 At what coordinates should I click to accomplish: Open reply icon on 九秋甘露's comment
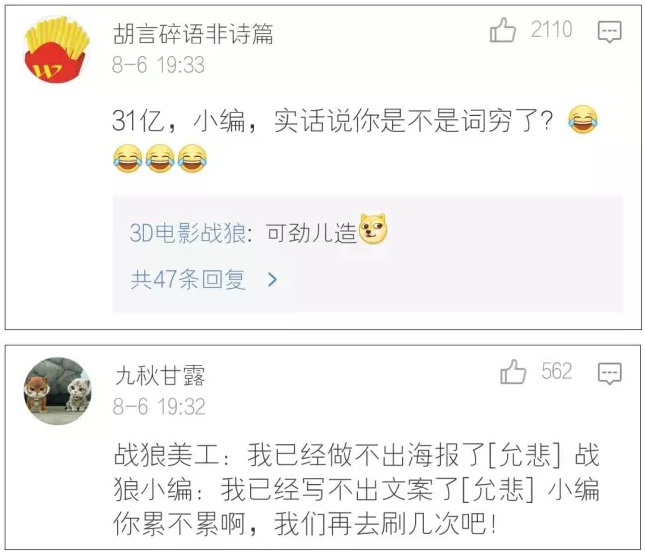610,373
